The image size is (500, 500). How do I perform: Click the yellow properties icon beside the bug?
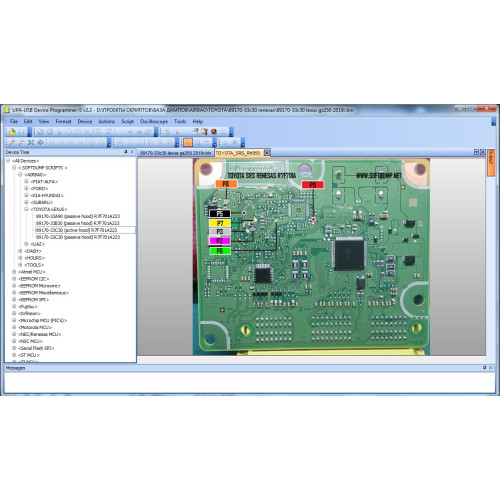[205, 132]
